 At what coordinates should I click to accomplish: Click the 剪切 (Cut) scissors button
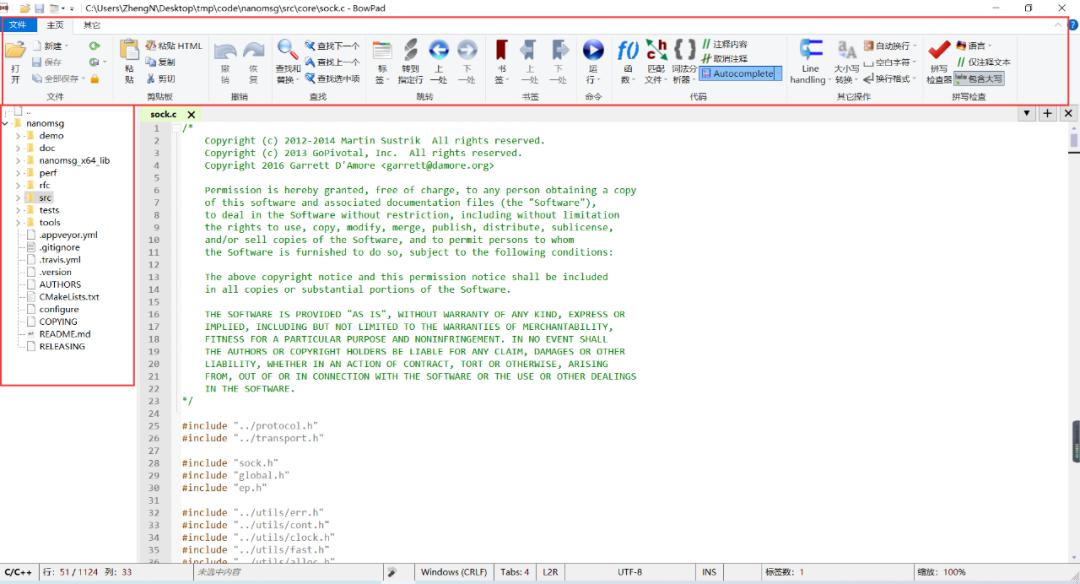[x=160, y=79]
